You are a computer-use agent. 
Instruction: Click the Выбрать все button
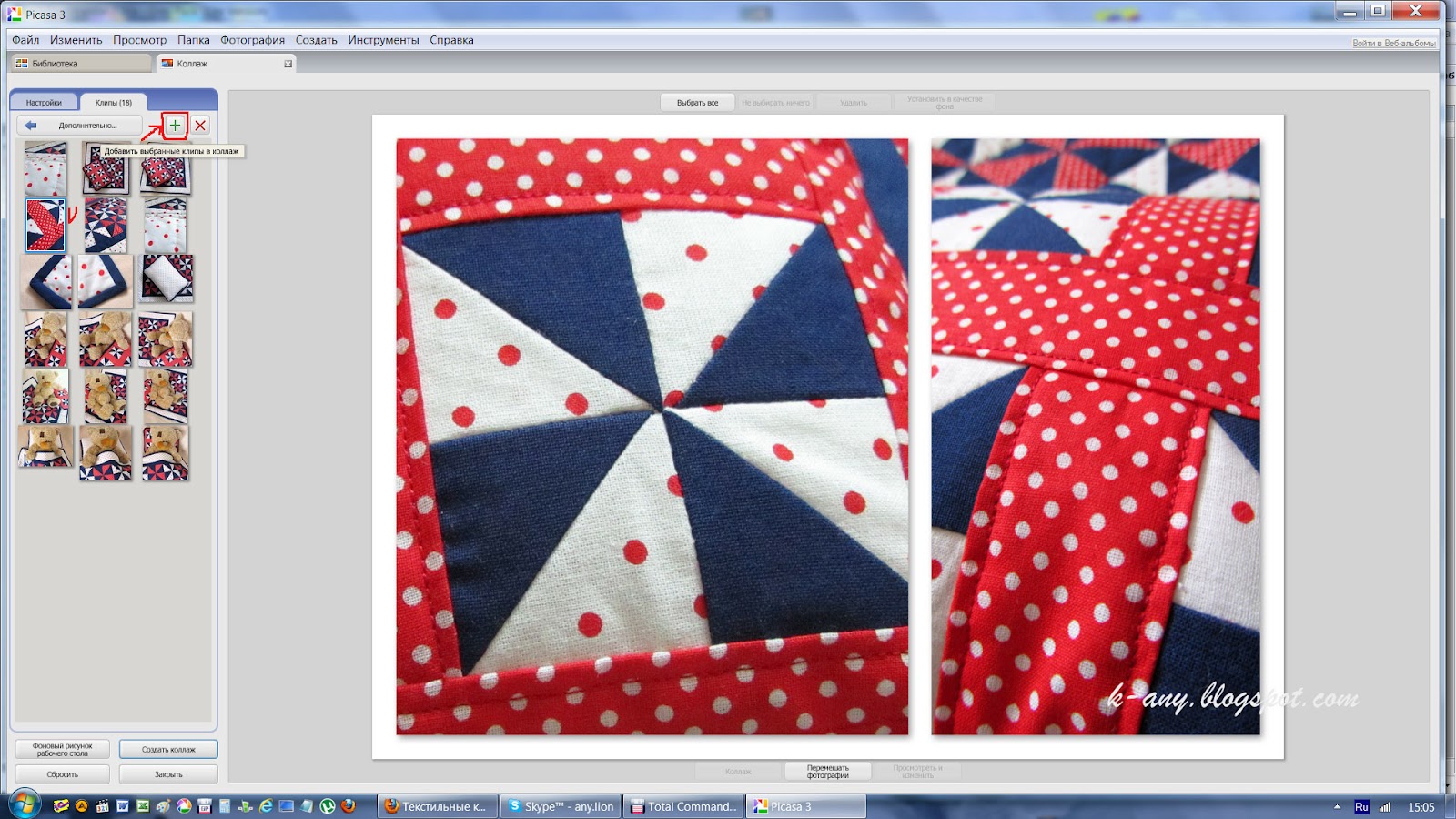(x=698, y=103)
